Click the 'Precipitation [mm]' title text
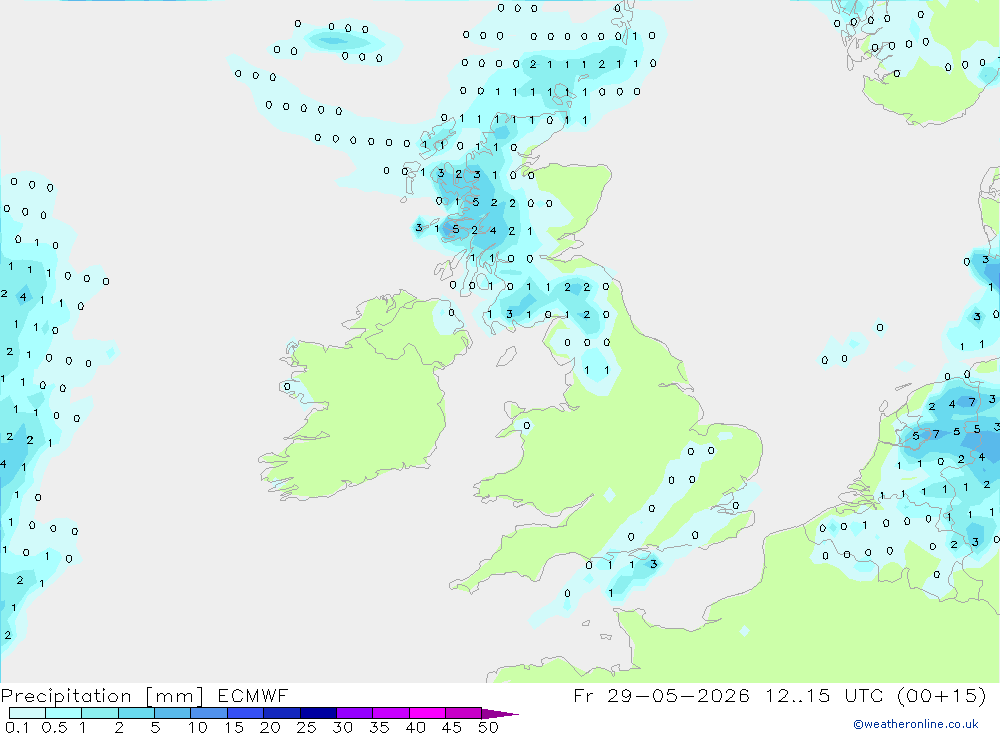The image size is (1000, 733). click(102, 696)
